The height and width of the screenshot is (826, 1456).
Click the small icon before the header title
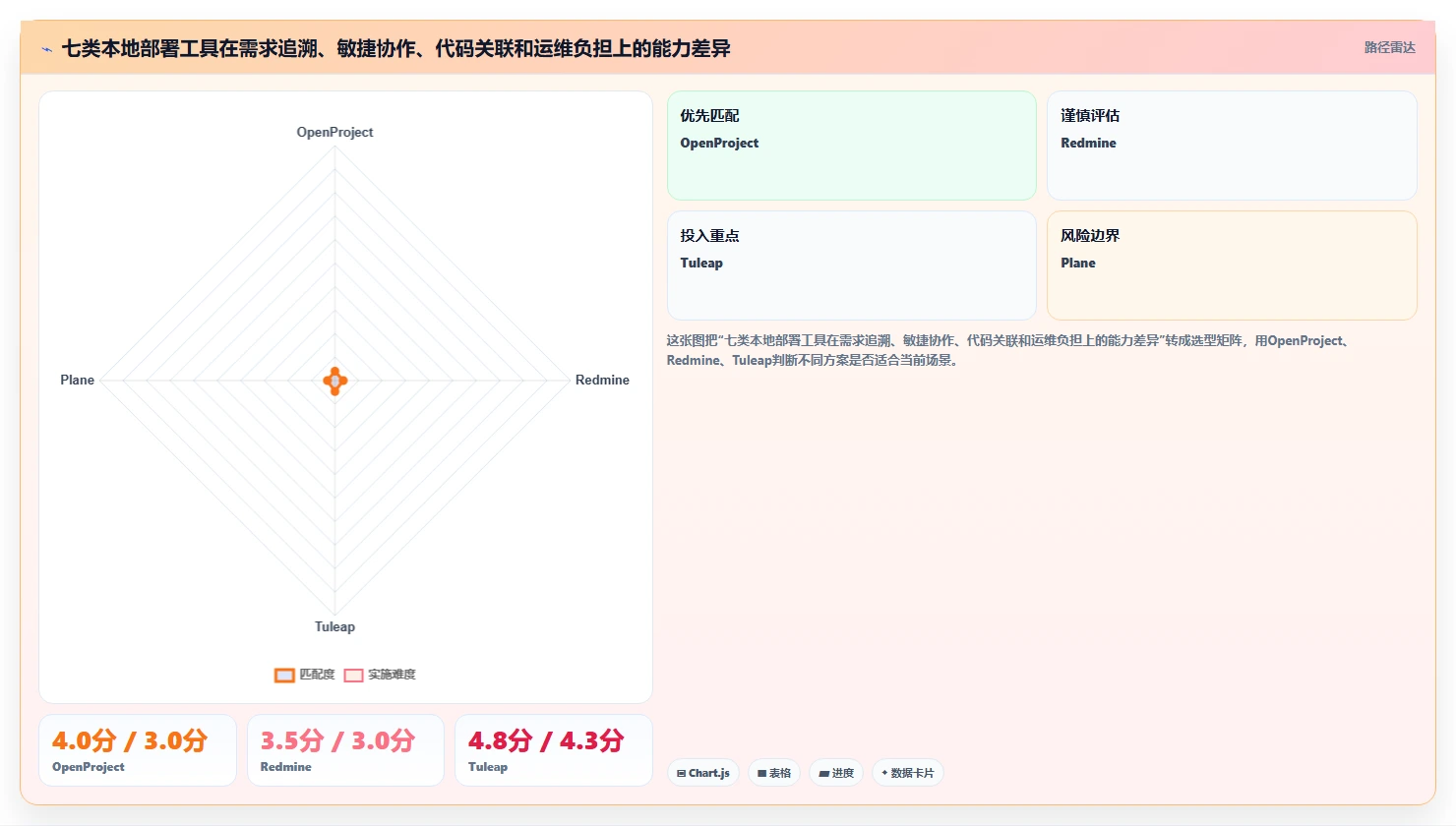click(46, 49)
